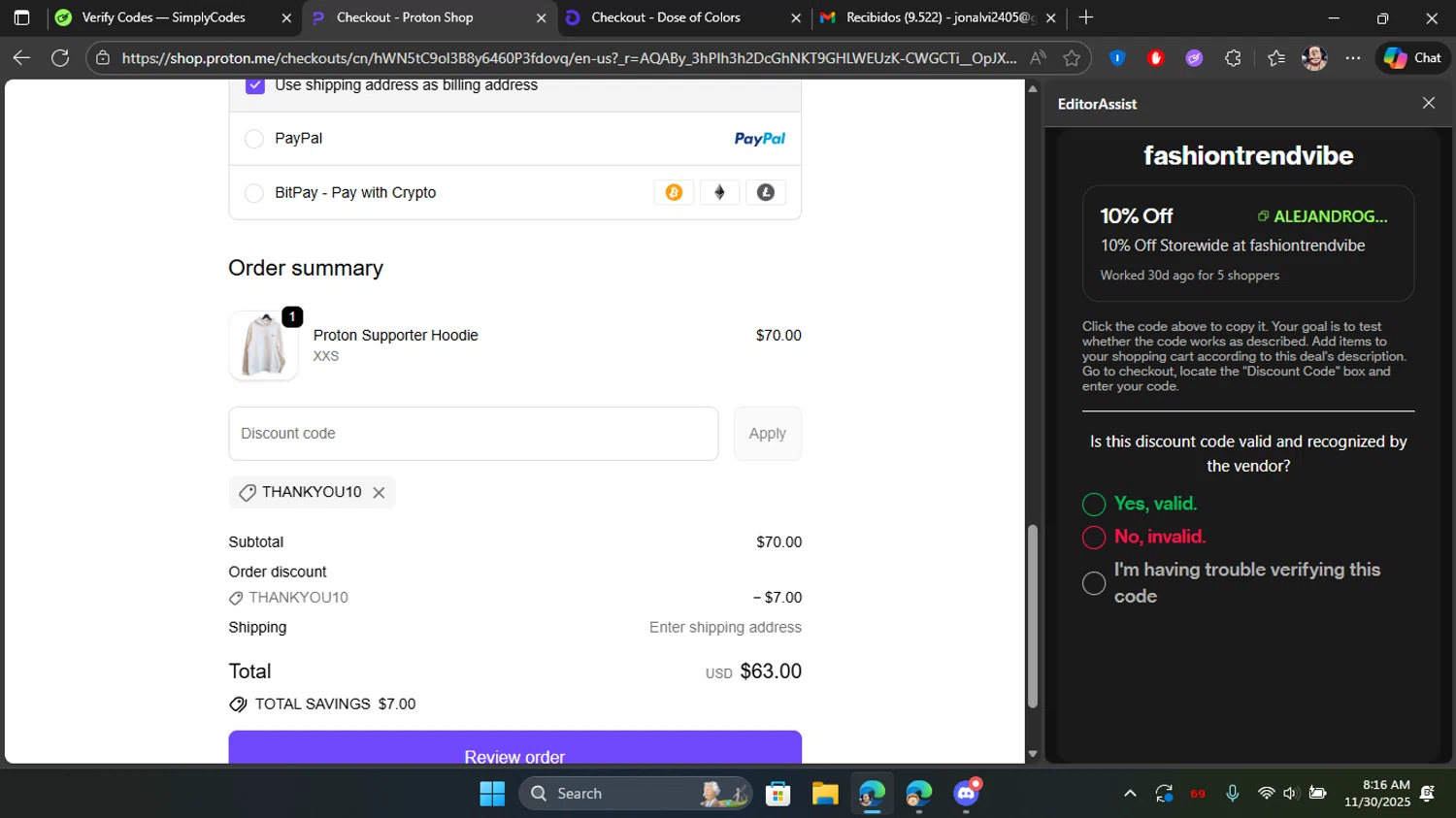This screenshot has width=1456, height=818.
Task: Open Wi-Fi network settings in tray
Action: 1266,794
